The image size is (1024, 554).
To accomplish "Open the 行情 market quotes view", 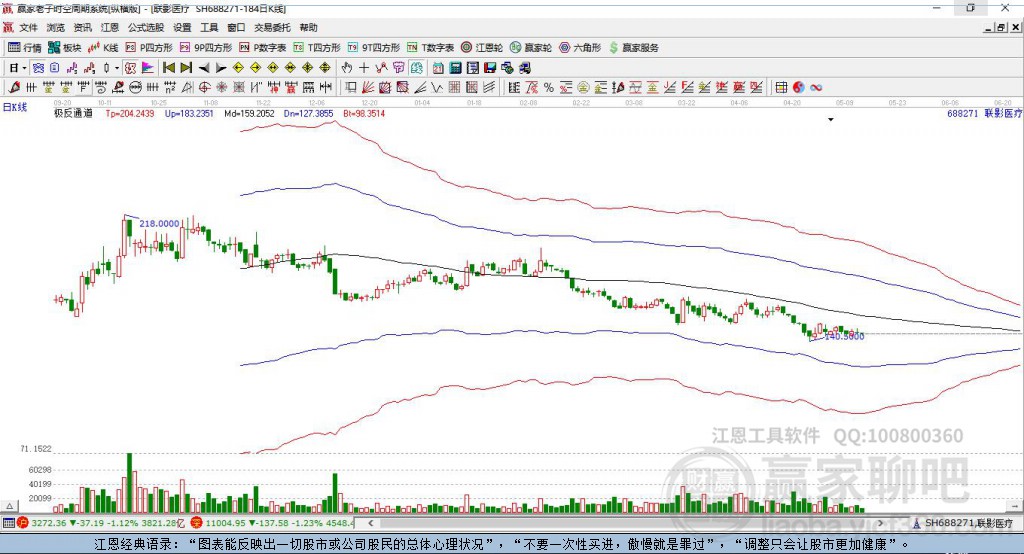I will [25, 48].
